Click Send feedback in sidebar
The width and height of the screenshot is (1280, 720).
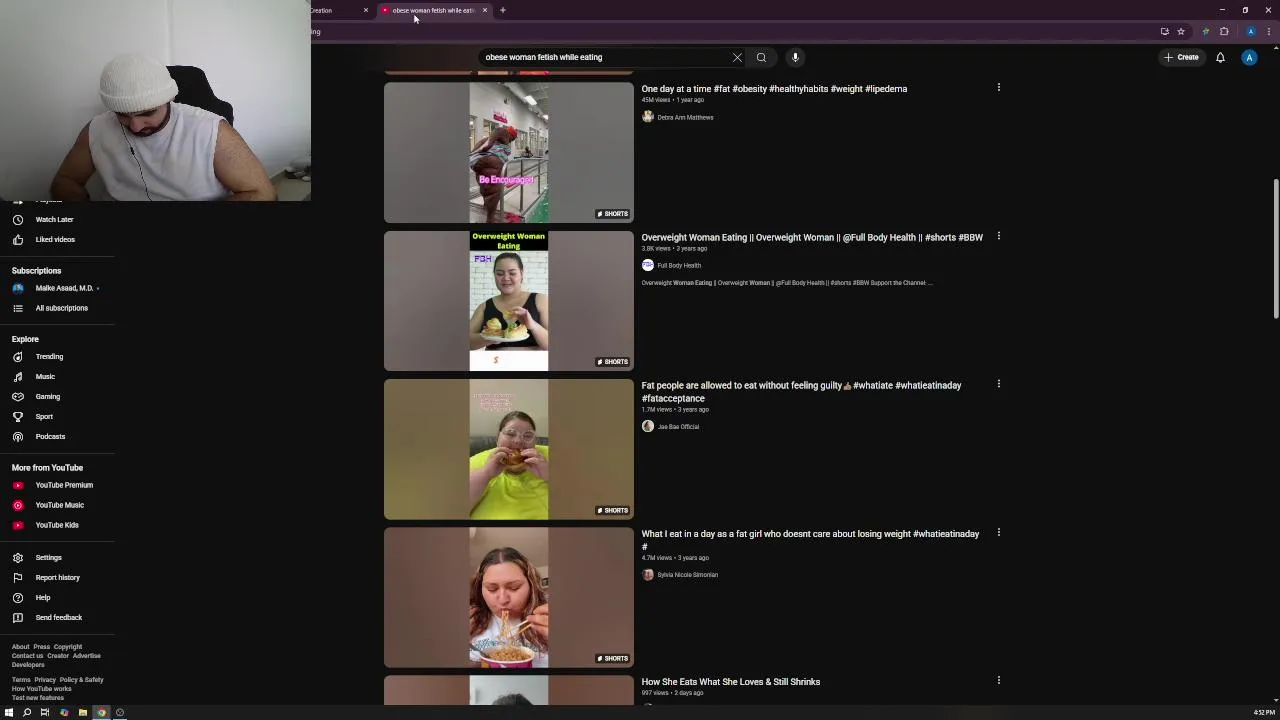tap(58, 618)
